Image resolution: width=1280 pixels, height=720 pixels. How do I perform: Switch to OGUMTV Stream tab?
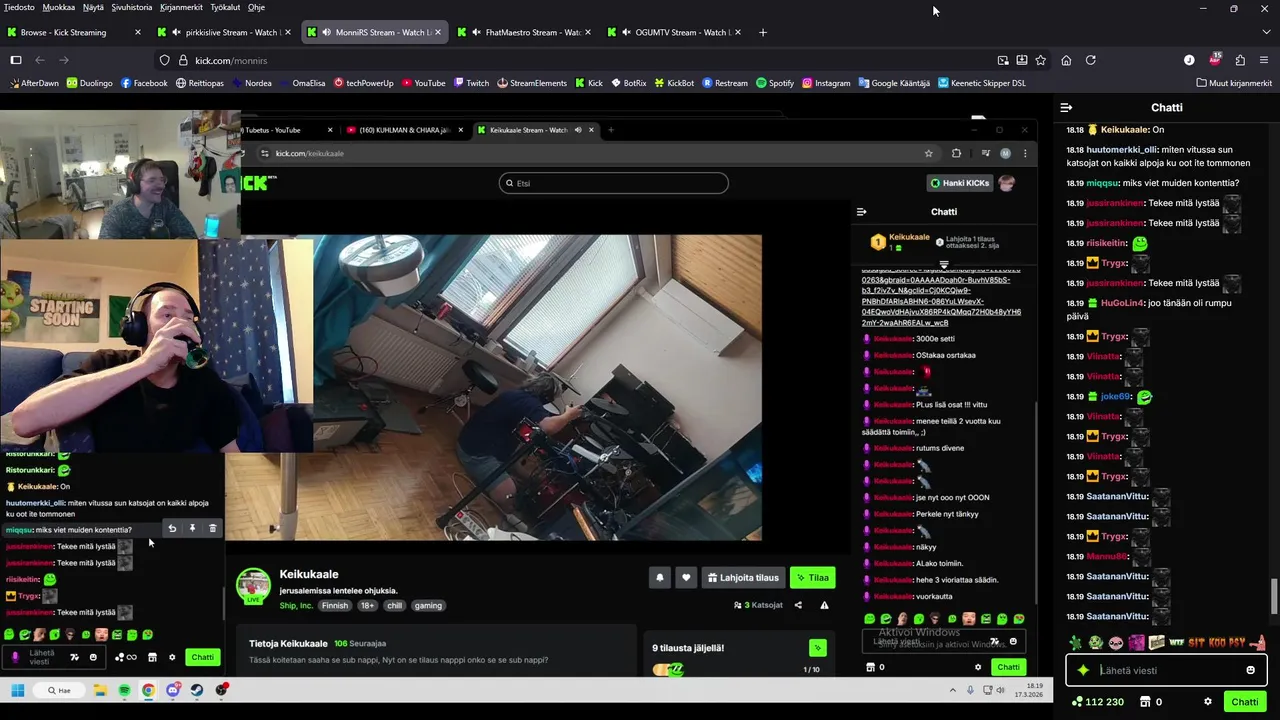pos(673,32)
